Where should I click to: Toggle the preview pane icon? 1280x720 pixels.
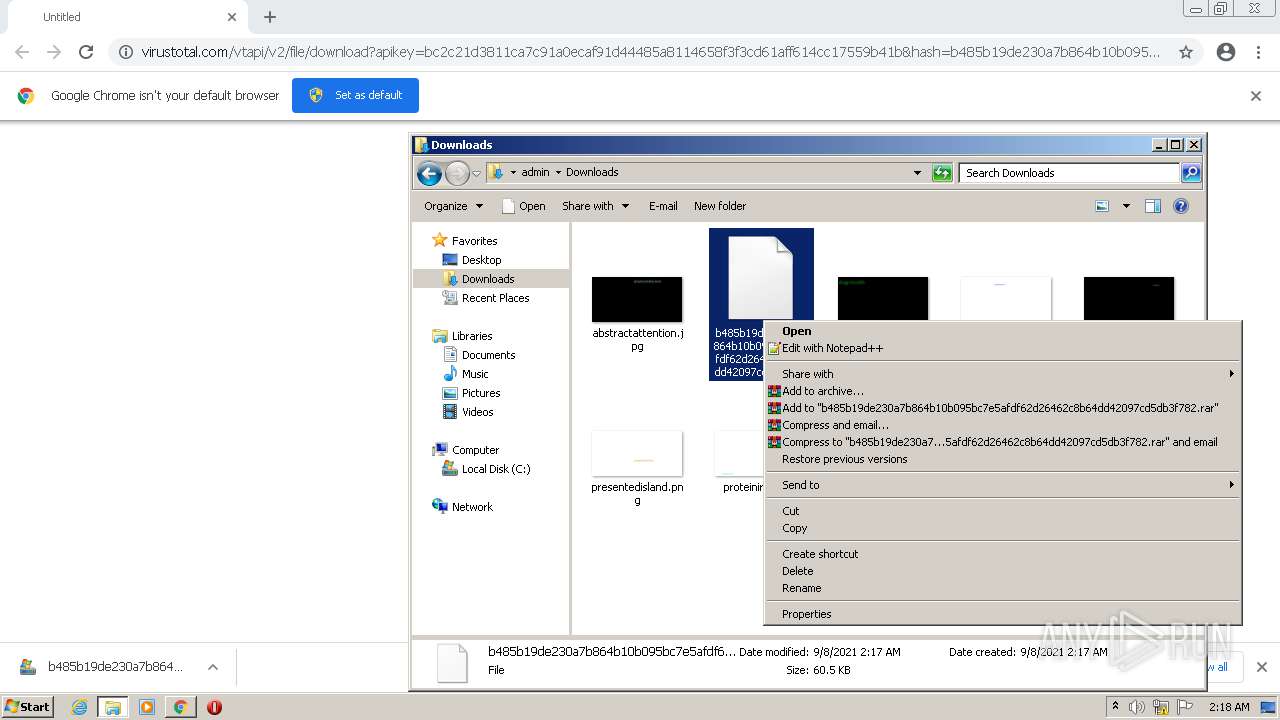click(1153, 206)
